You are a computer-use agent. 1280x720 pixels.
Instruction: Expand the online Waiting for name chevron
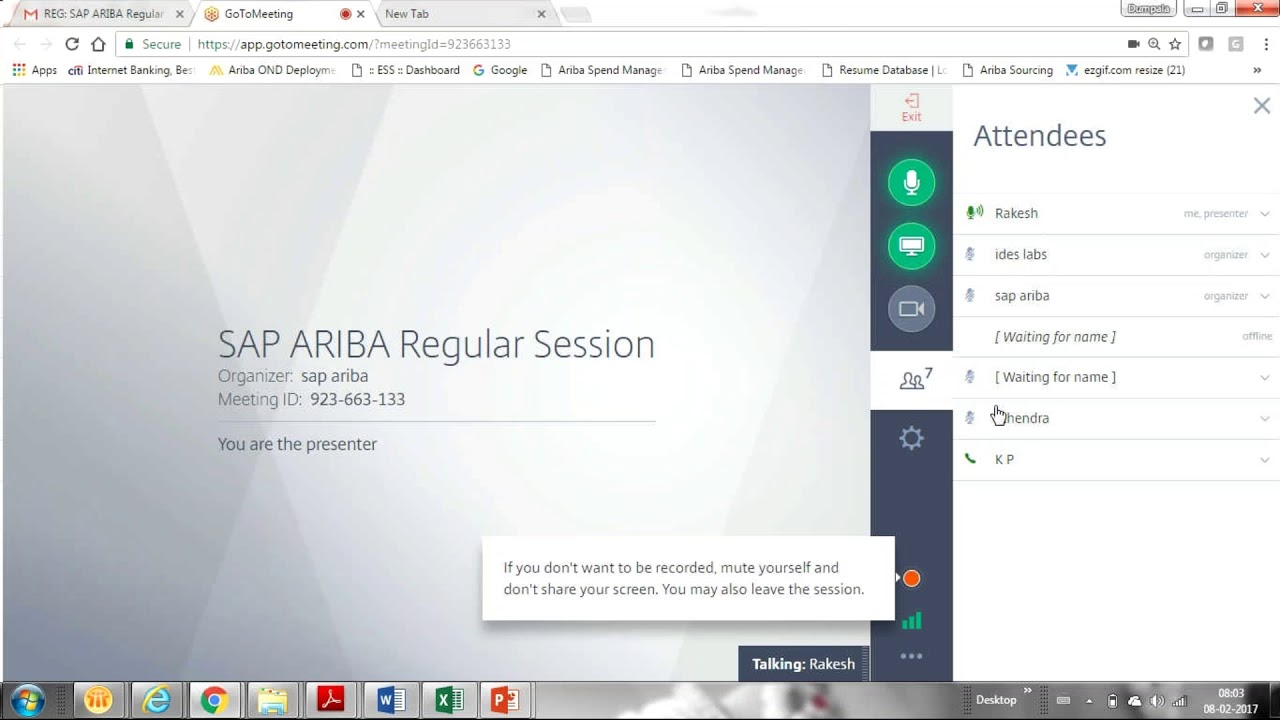1265,378
